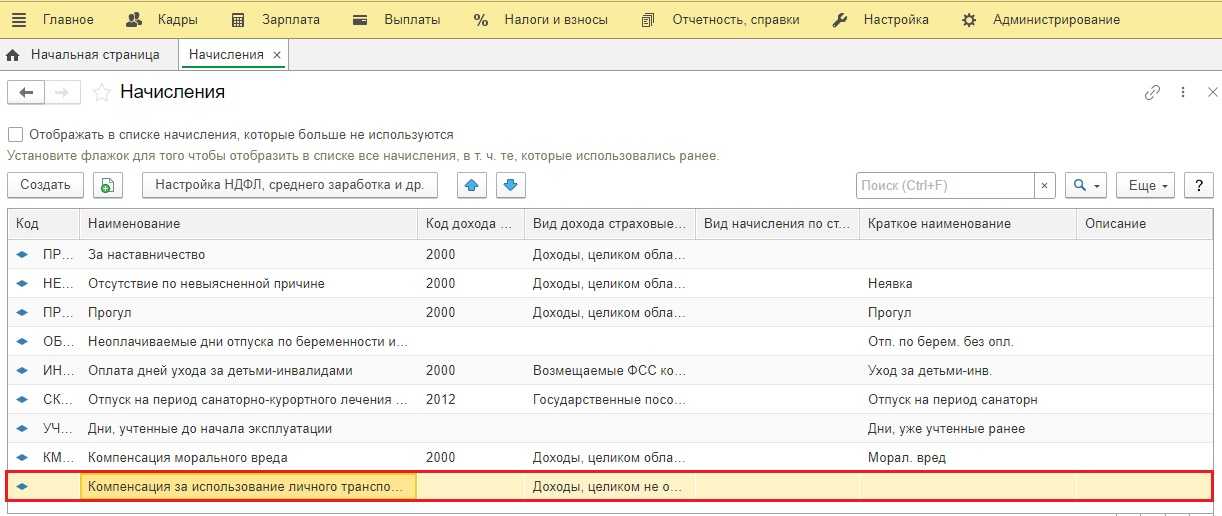Clear the search field with X
Viewport: 1222px width, 516px height.
coord(1044,185)
